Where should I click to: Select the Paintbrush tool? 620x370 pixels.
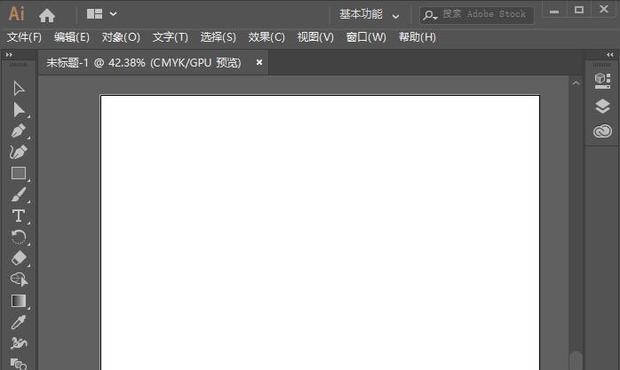point(18,194)
